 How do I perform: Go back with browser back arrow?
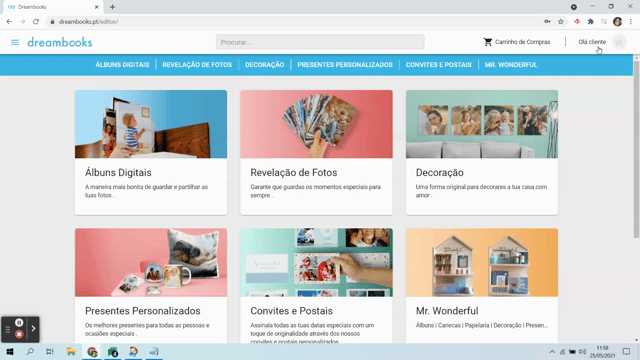[x=9, y=22]
